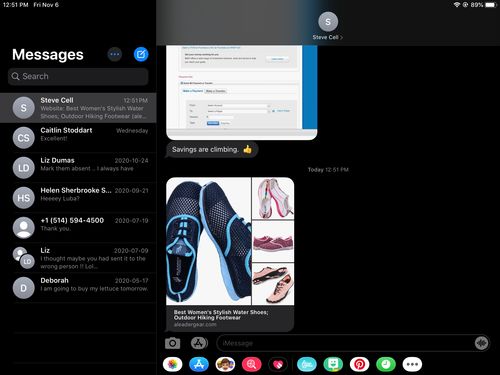
Task: Open the teal handwriting app in the drawer
Action: 307,364
